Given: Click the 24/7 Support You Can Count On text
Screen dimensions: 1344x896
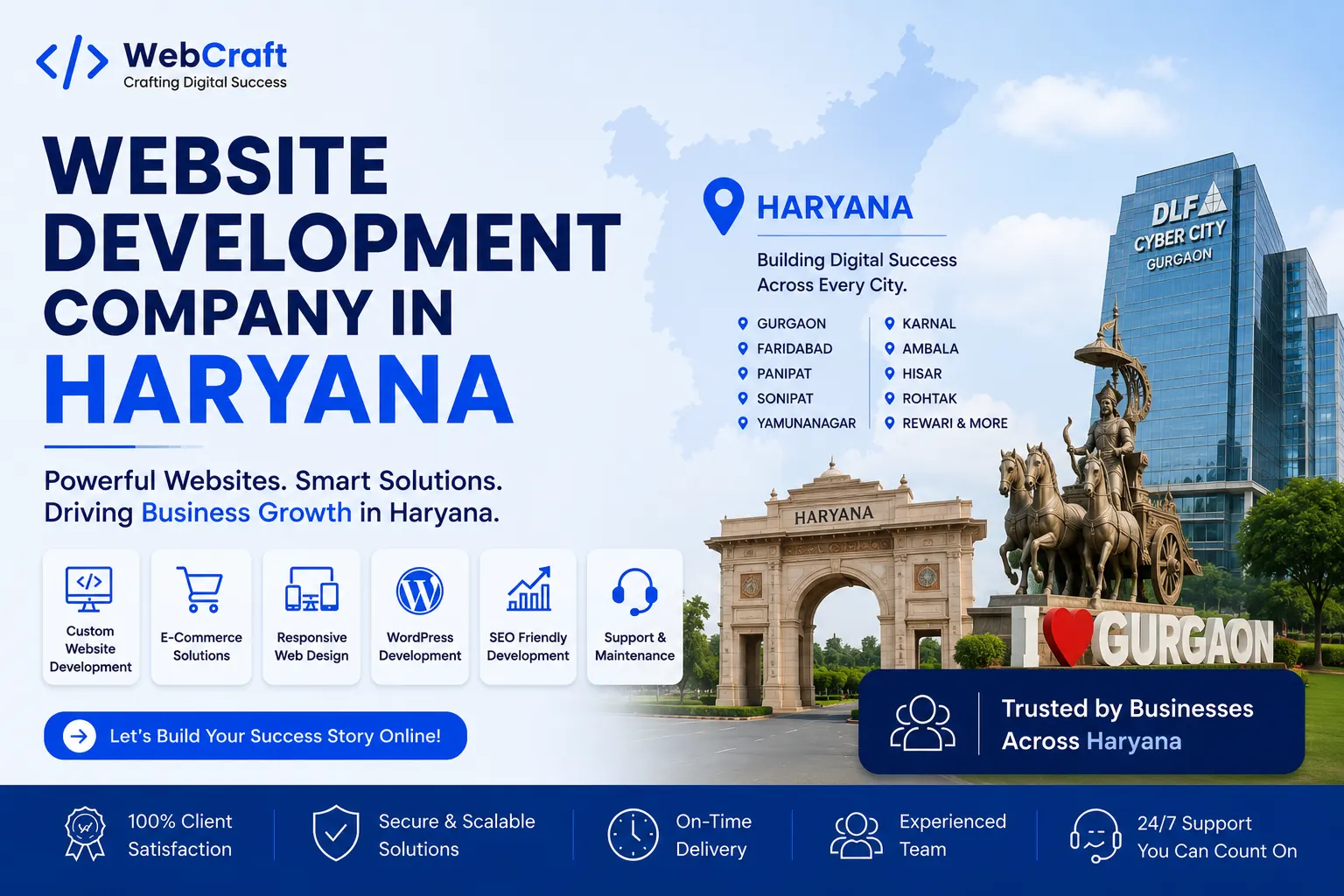Looking at the screenshot, I should 1216,836.
